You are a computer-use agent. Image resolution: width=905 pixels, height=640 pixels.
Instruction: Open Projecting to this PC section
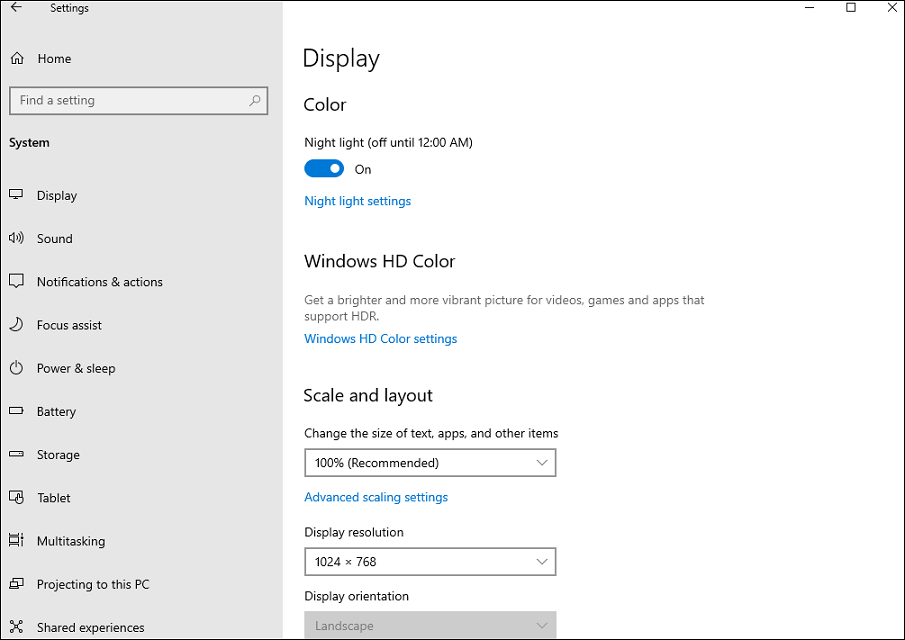coord(93,584)
